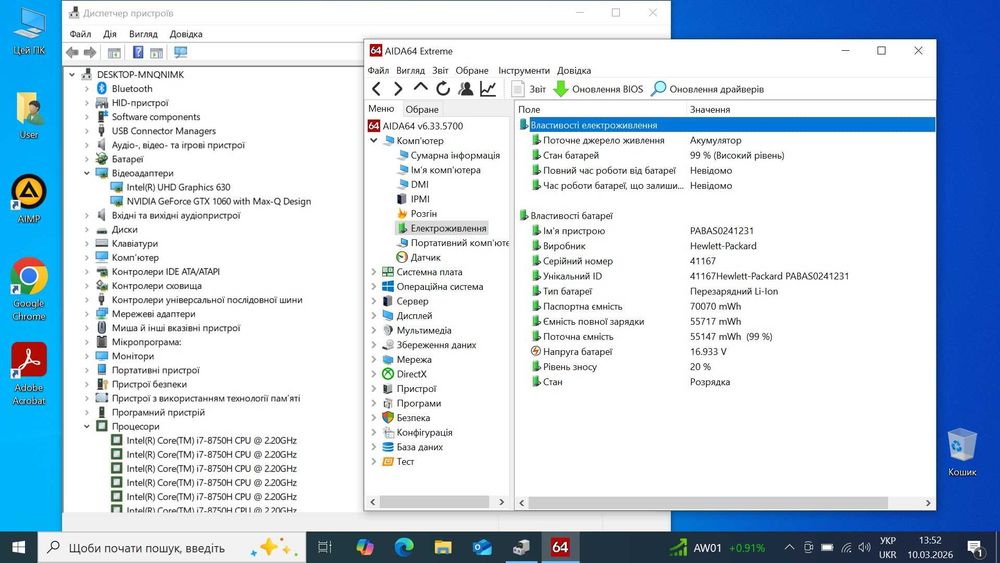Open the Інструменти menu in AIDA64
The height and width of the screenshot is (563, 1000).
[x=524, y=70]
